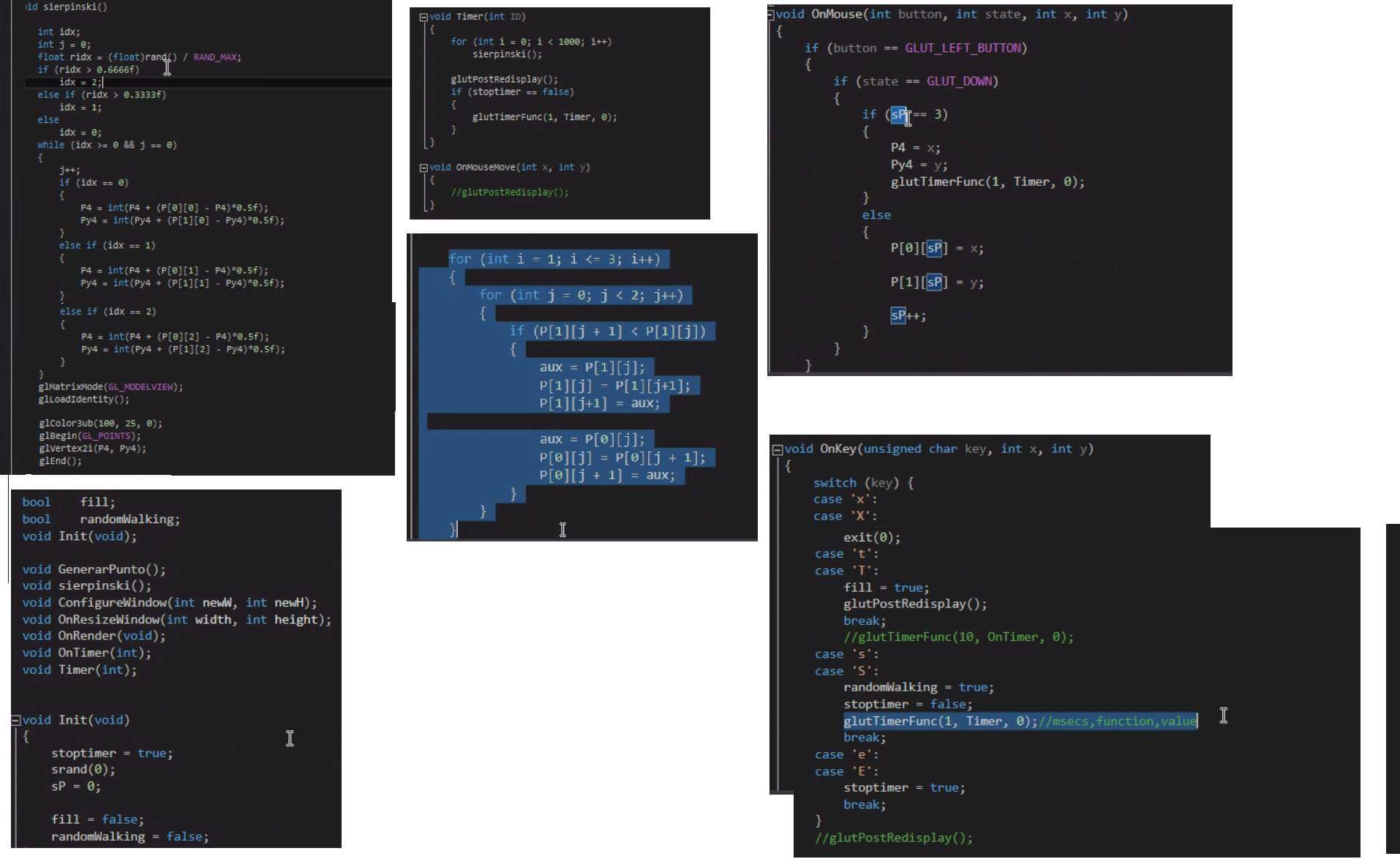Collapse the Init(void) function definition

tap(15, 721)
